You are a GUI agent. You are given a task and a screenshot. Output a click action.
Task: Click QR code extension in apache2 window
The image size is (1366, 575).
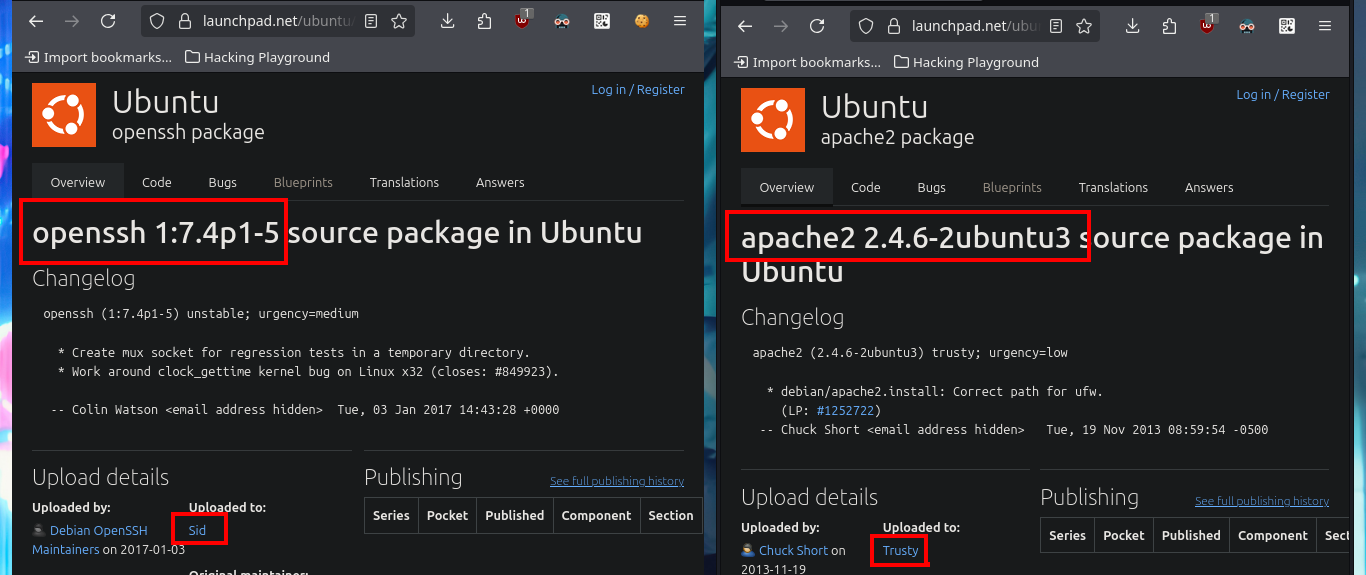[x=1287, y=26]
